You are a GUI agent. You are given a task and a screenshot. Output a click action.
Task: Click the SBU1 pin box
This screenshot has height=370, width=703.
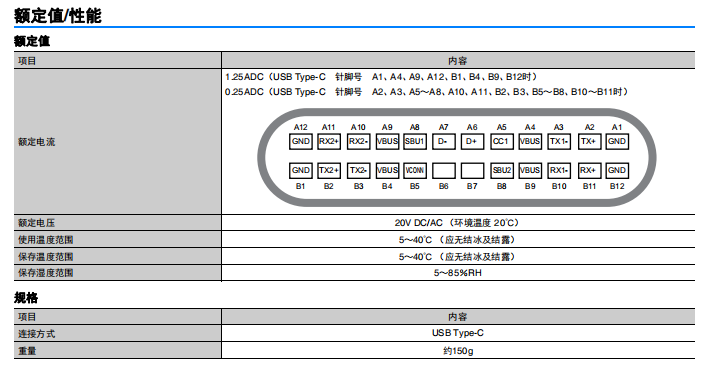click(x=415, y=141)
